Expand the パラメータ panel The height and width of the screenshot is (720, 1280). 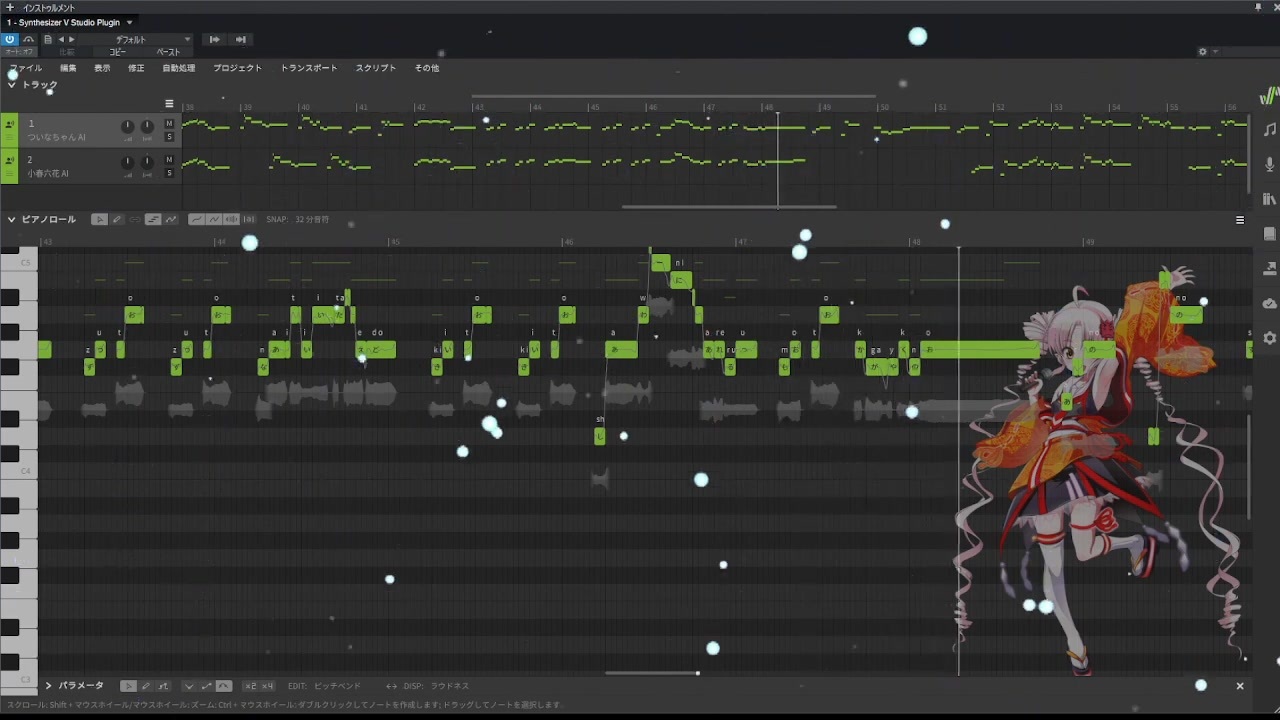48,686
